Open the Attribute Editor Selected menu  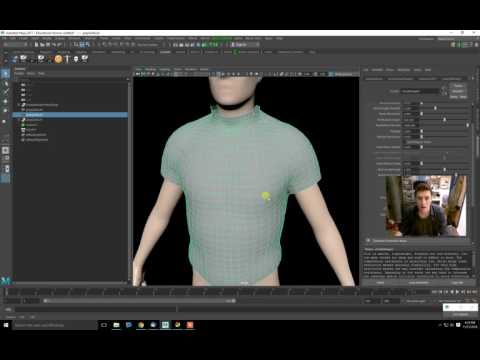tap(377, 70)
